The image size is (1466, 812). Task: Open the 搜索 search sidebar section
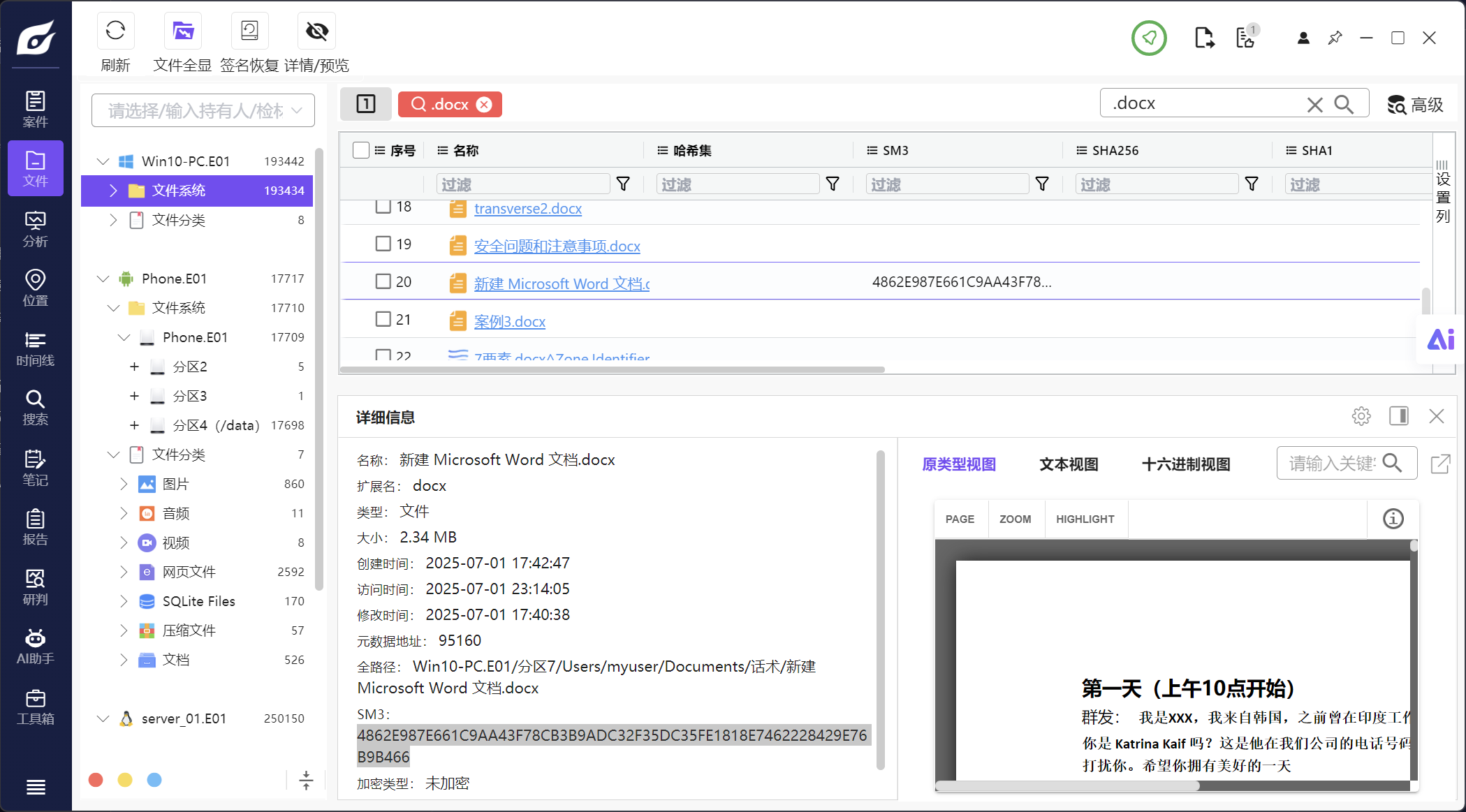[x=36, y=408]
